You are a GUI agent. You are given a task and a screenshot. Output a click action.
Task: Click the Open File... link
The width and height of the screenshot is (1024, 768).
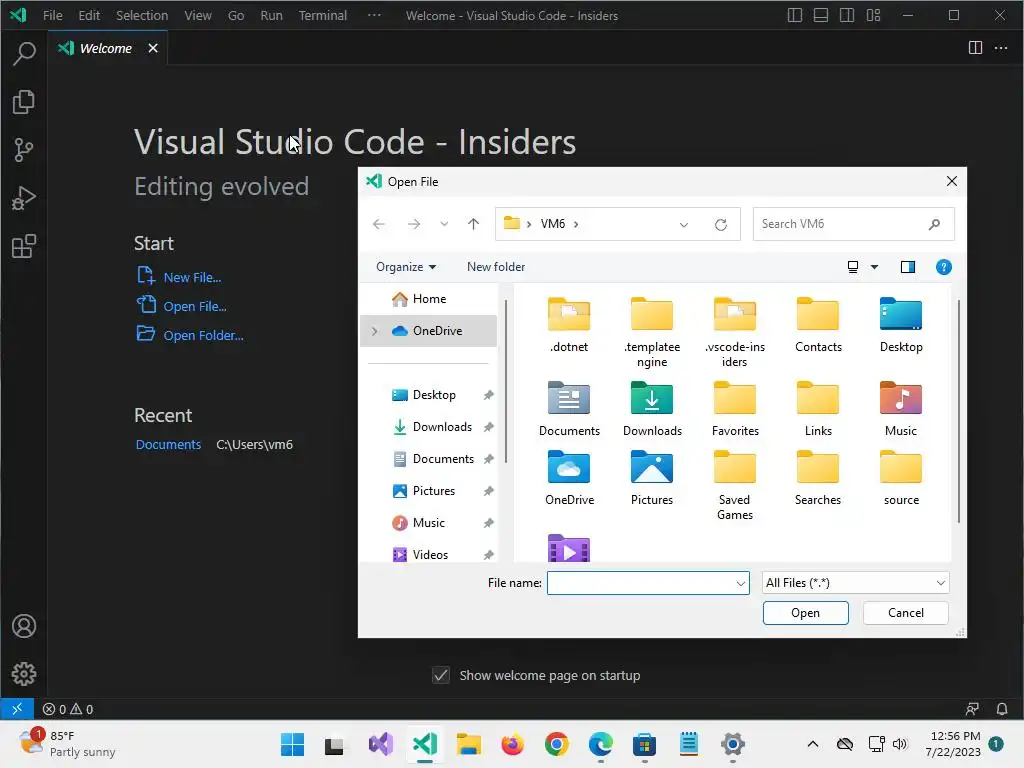[195, 306]
